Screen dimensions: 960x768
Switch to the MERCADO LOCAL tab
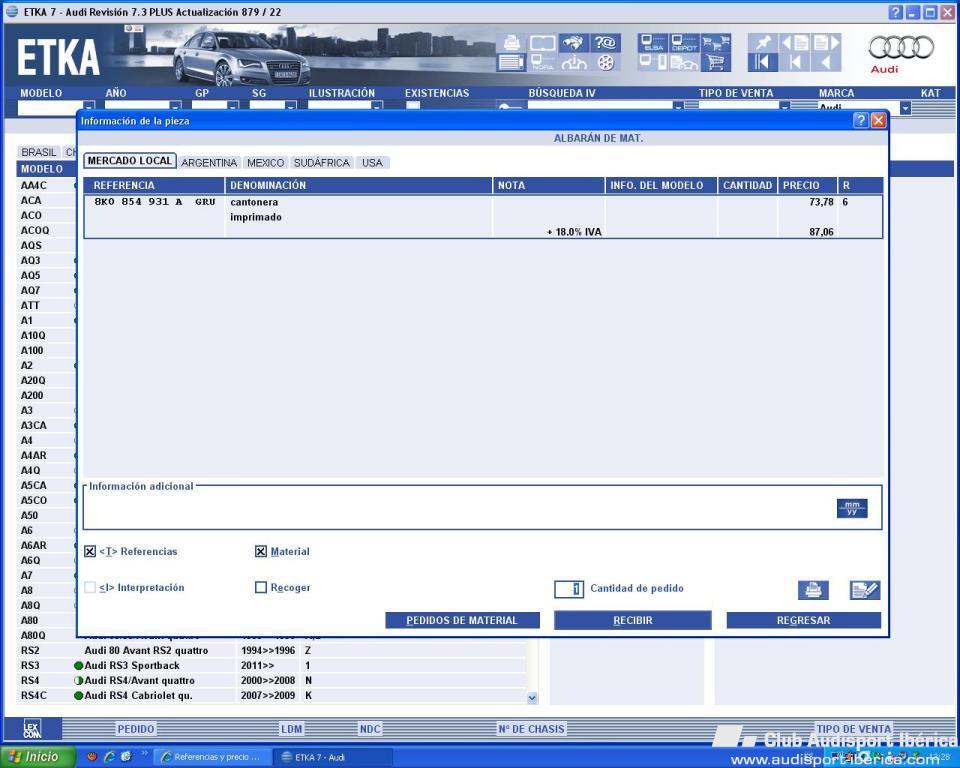coord(130,161)
